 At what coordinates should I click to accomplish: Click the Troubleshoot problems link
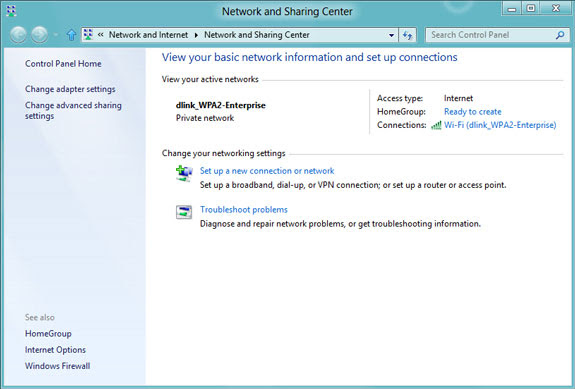click(244, 210)
